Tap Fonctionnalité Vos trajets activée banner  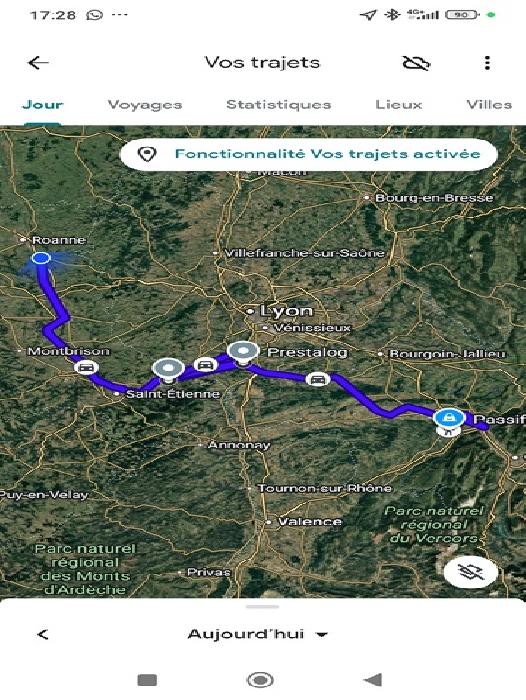point(309,154)
